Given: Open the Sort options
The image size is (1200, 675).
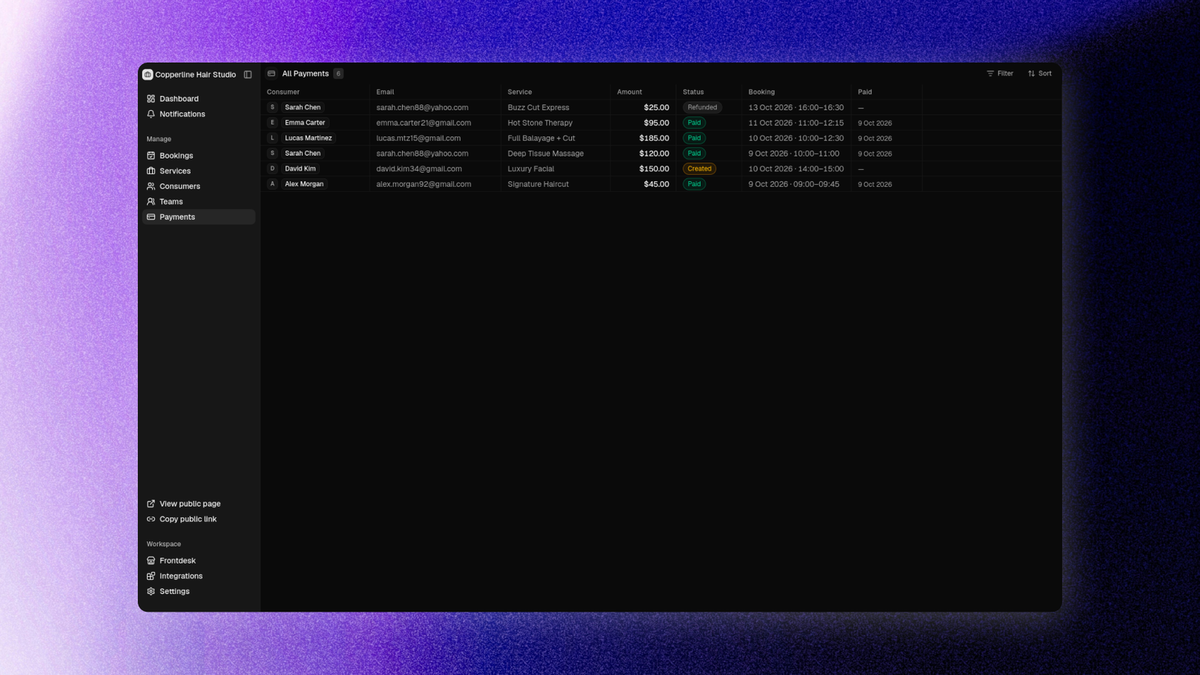Looking at the screenshot, I should coord(1040,74).
